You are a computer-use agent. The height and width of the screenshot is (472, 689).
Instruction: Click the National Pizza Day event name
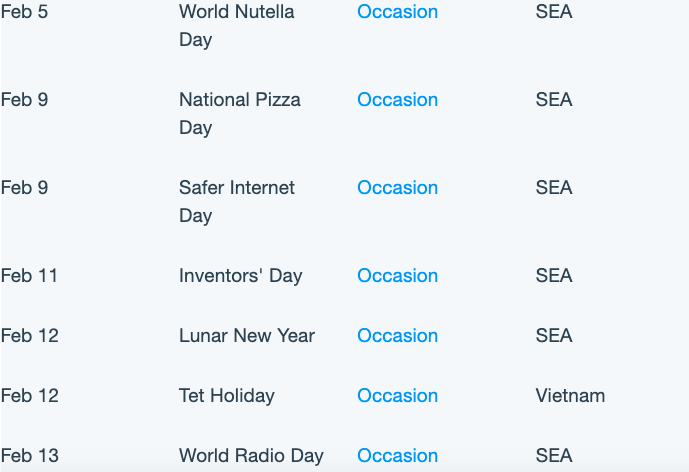click(239, 113)
